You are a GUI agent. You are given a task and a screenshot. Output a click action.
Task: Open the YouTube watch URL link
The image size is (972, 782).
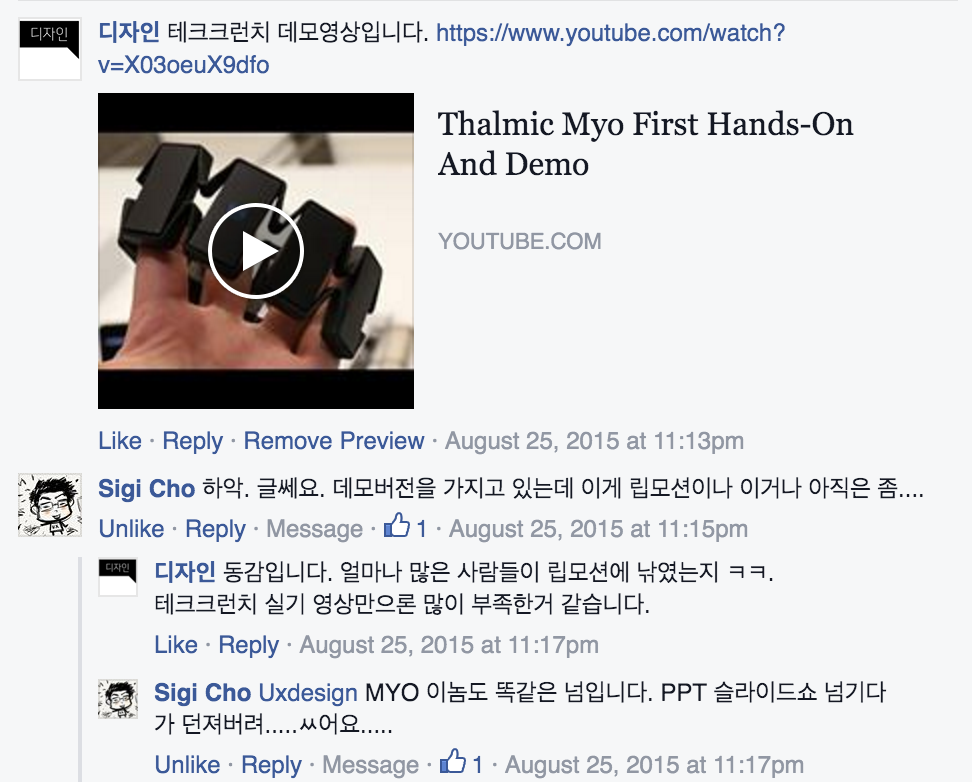click(x=441, y=48)
